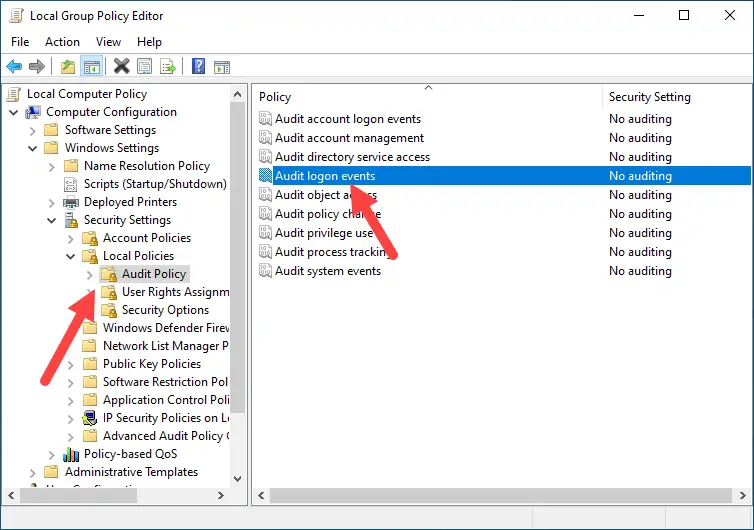Click the tree pane vertical scrollbar thumb
Viewport: 754px width, 530px height.
(238, 257)
